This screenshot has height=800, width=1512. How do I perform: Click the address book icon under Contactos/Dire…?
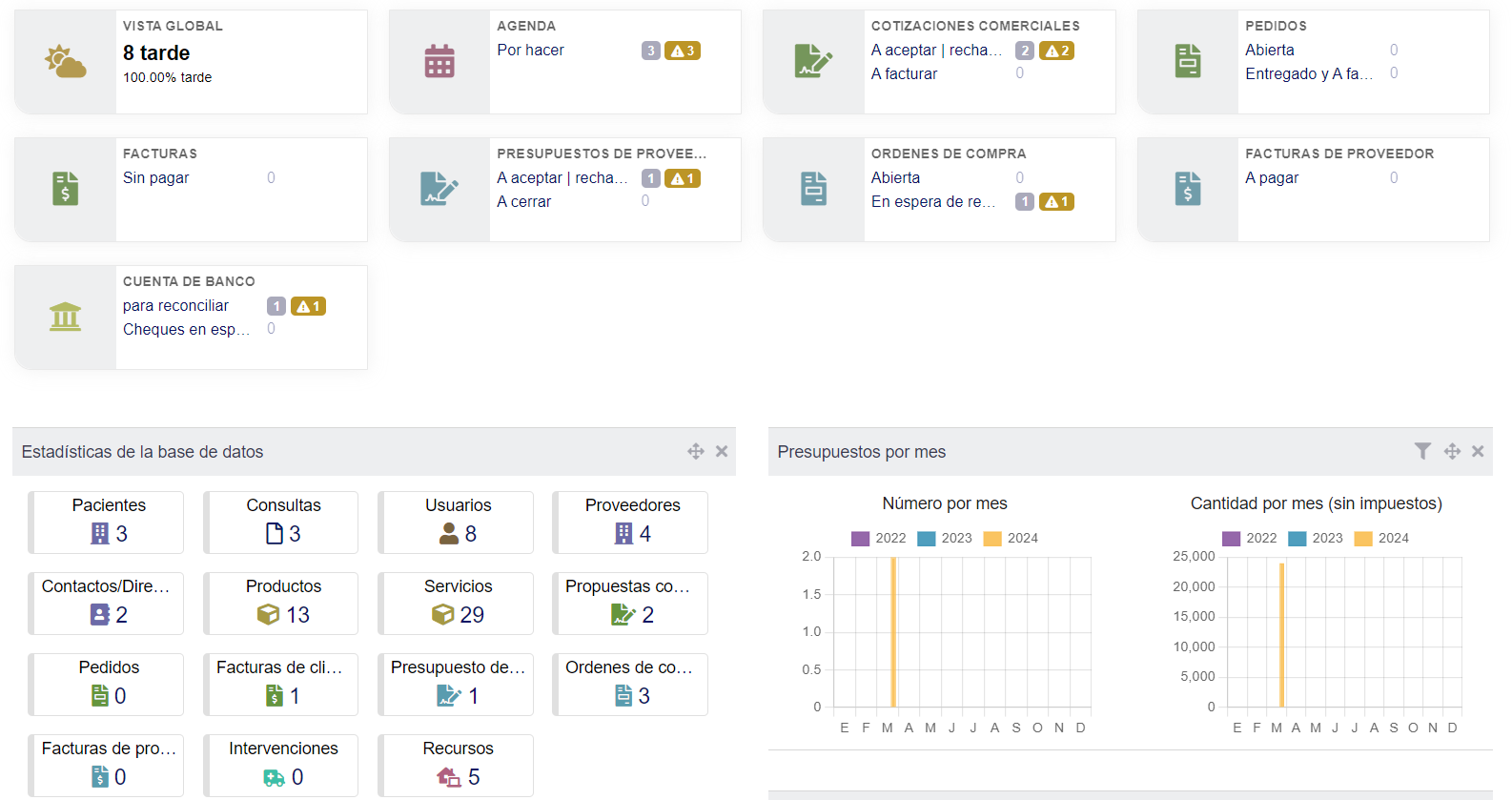100,615
